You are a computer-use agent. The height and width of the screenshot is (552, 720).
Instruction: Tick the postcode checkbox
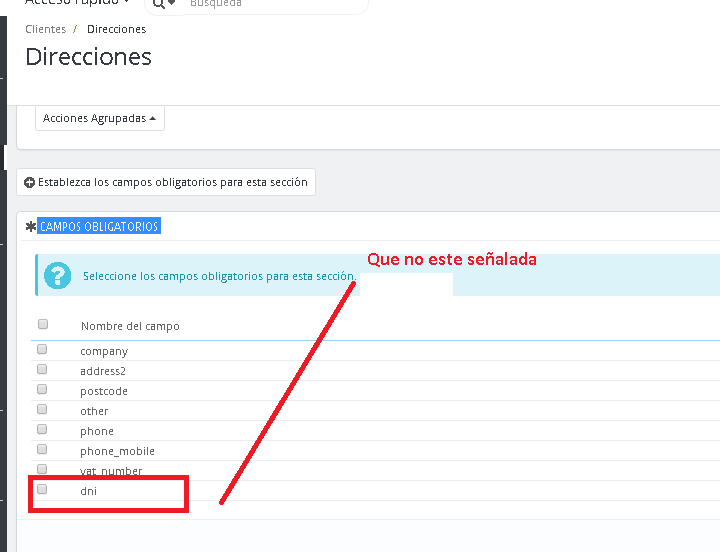coord(42,390)
